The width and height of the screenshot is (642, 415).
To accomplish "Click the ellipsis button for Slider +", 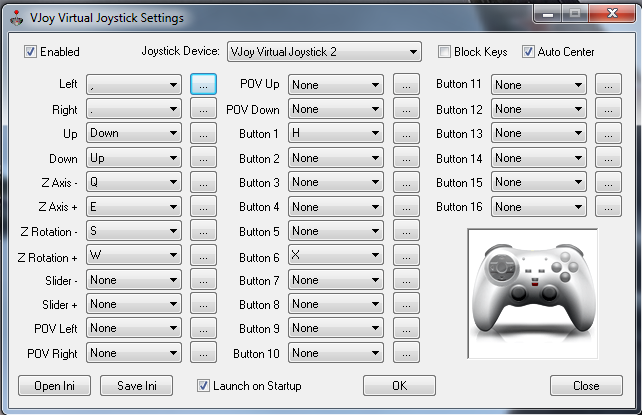I will click(203, 304).
